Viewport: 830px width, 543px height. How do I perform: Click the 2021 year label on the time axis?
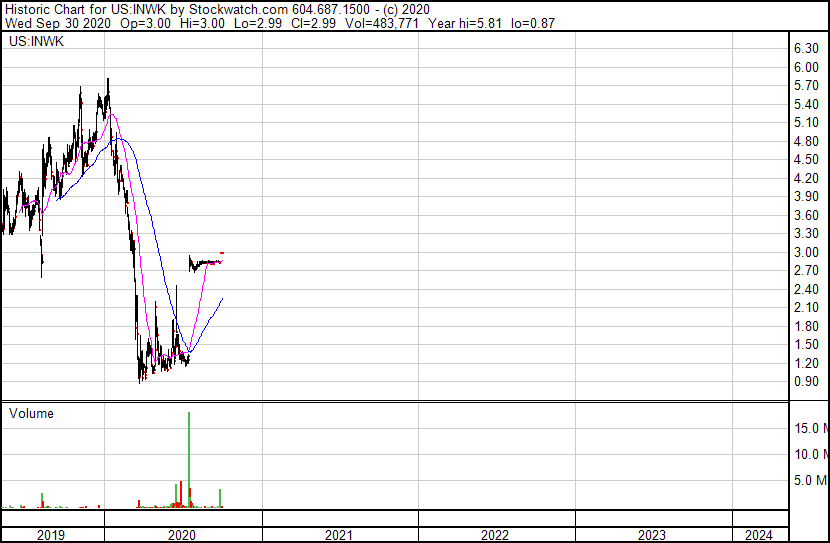click(339, 535)
